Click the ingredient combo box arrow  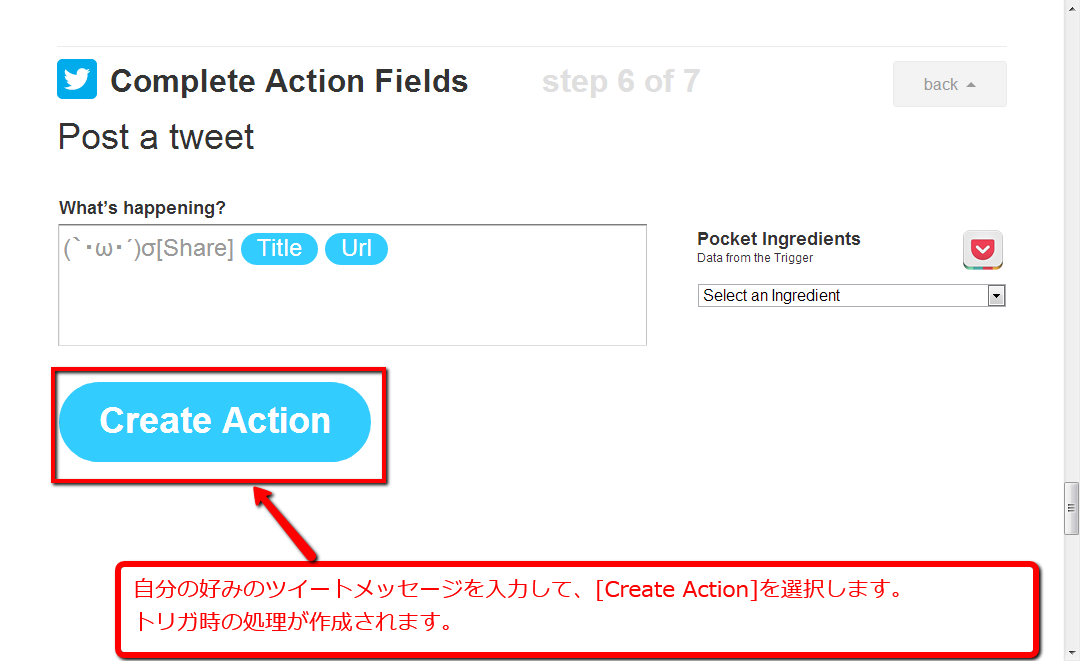point(995,296)
